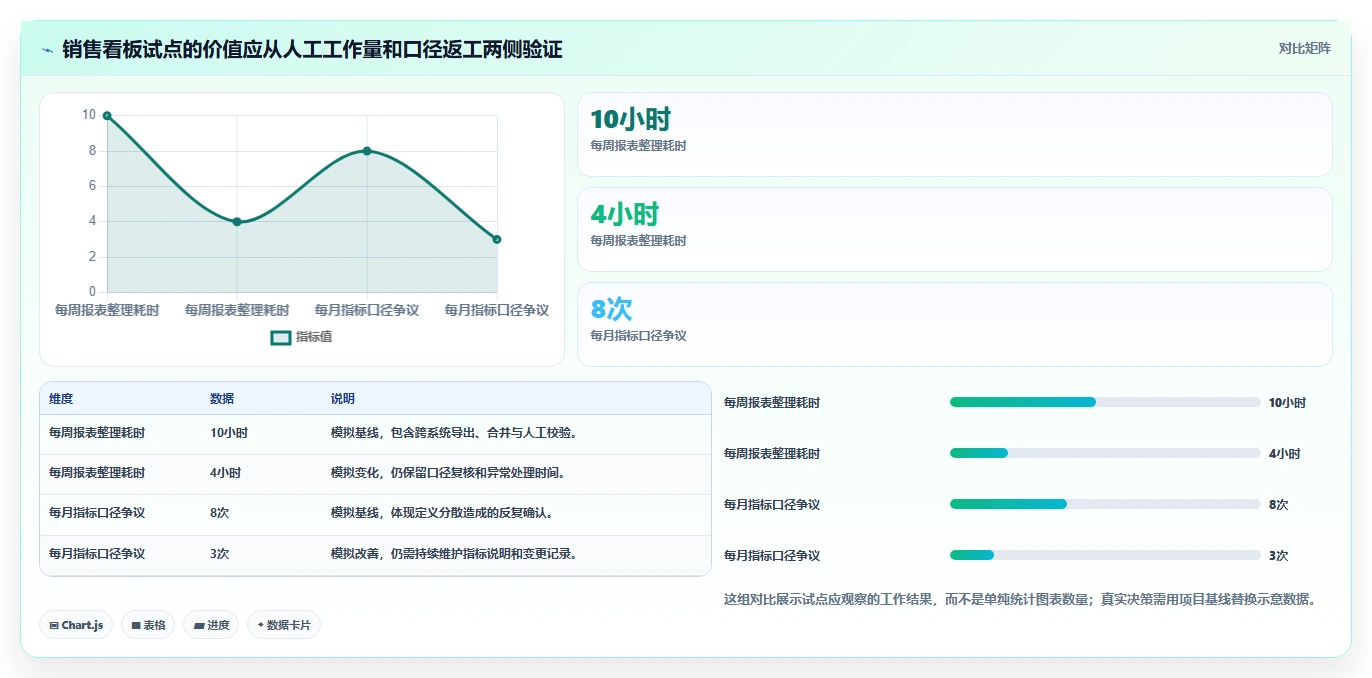Click the footnote starting '这组对比展示试点应观察的工作结果'
The image size is (1372, 678).
[1021, 600]
